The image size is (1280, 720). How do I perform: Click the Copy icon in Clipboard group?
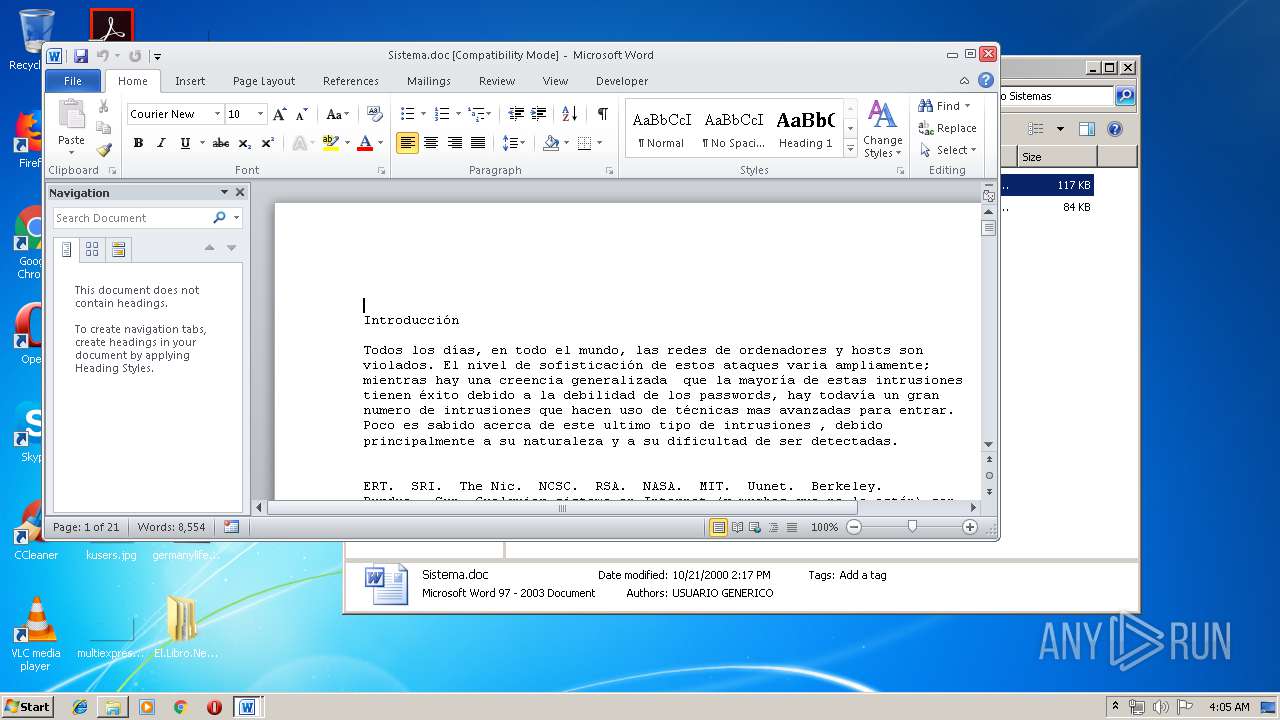point(103,128)
